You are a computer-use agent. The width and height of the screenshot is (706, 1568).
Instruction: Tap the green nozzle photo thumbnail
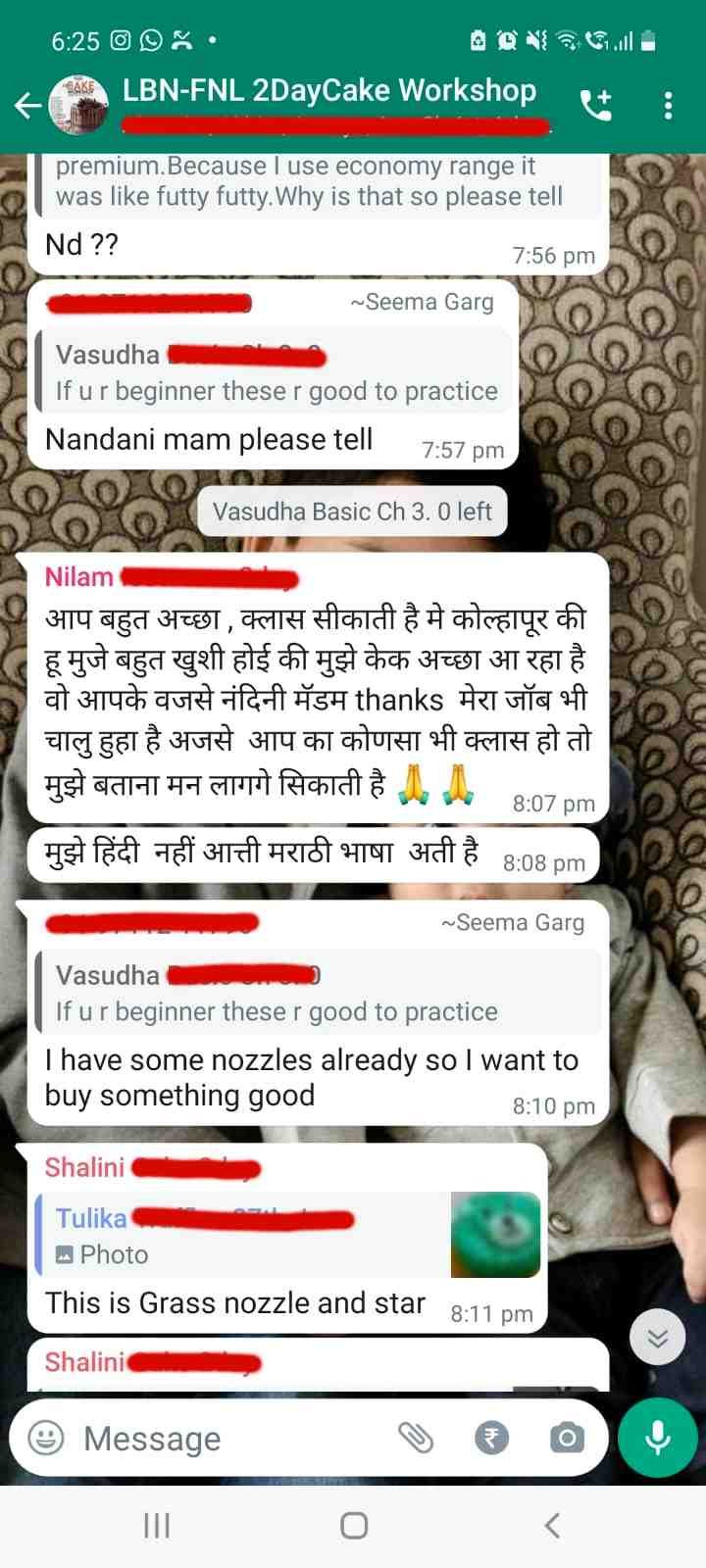pos(495,1235)
